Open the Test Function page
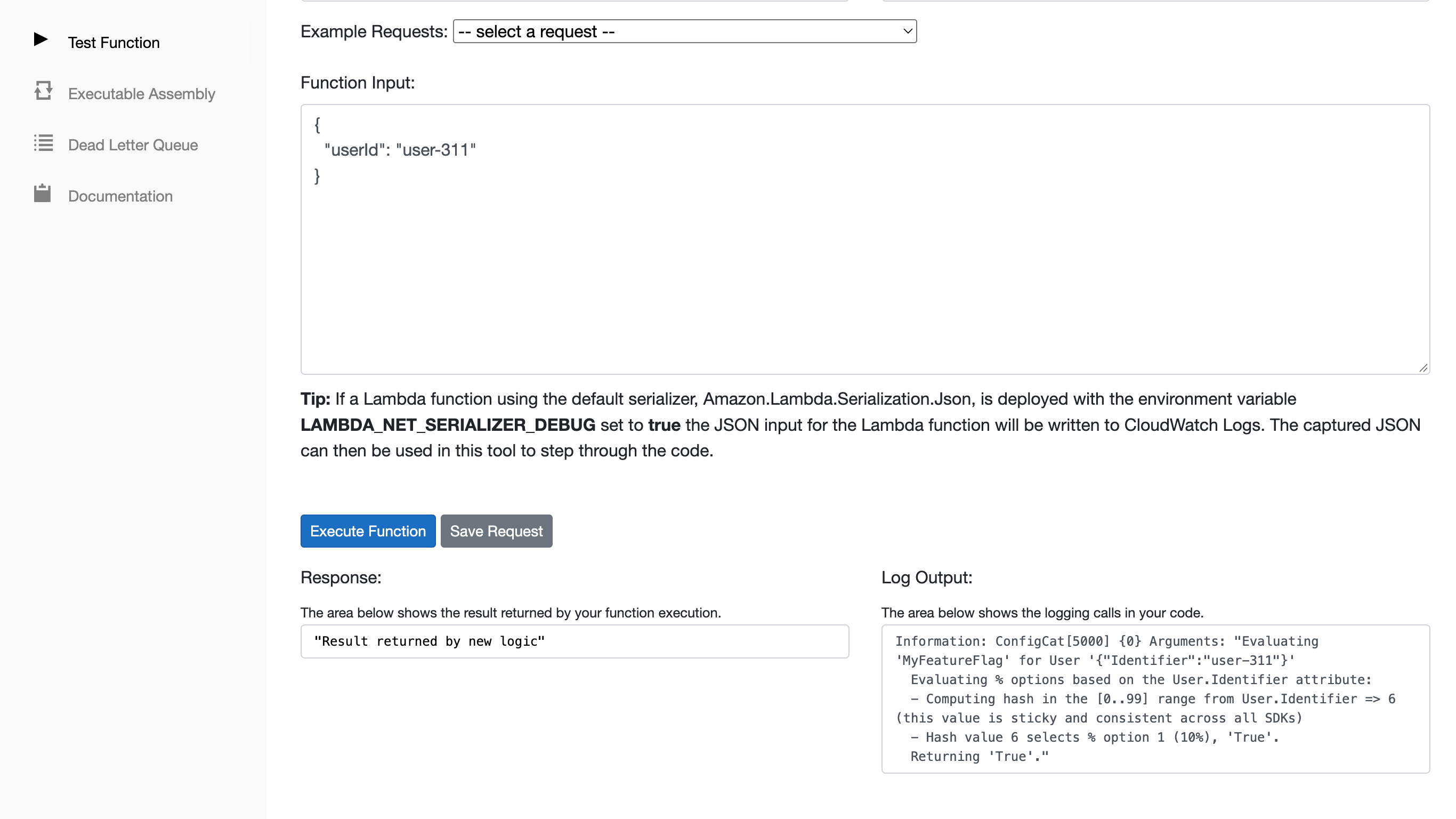1456x819 pixels. (114, 43)
